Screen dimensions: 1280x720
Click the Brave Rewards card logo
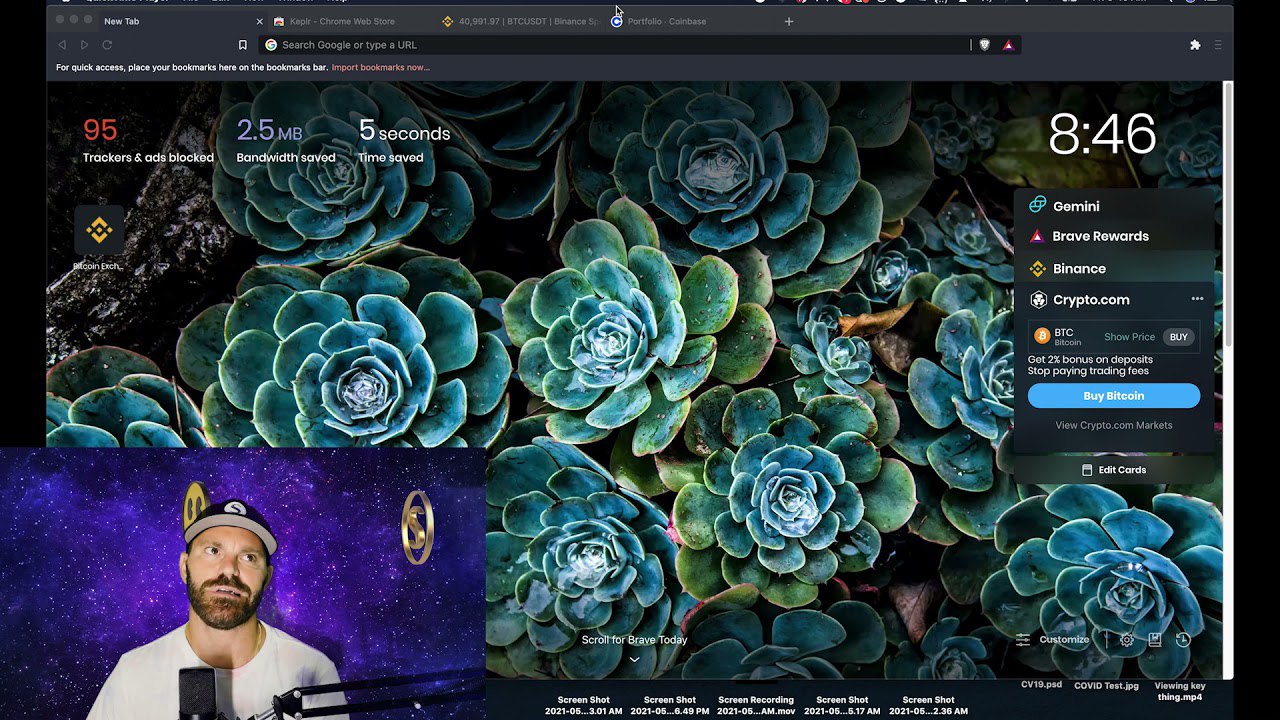[x=1037, y=236]
